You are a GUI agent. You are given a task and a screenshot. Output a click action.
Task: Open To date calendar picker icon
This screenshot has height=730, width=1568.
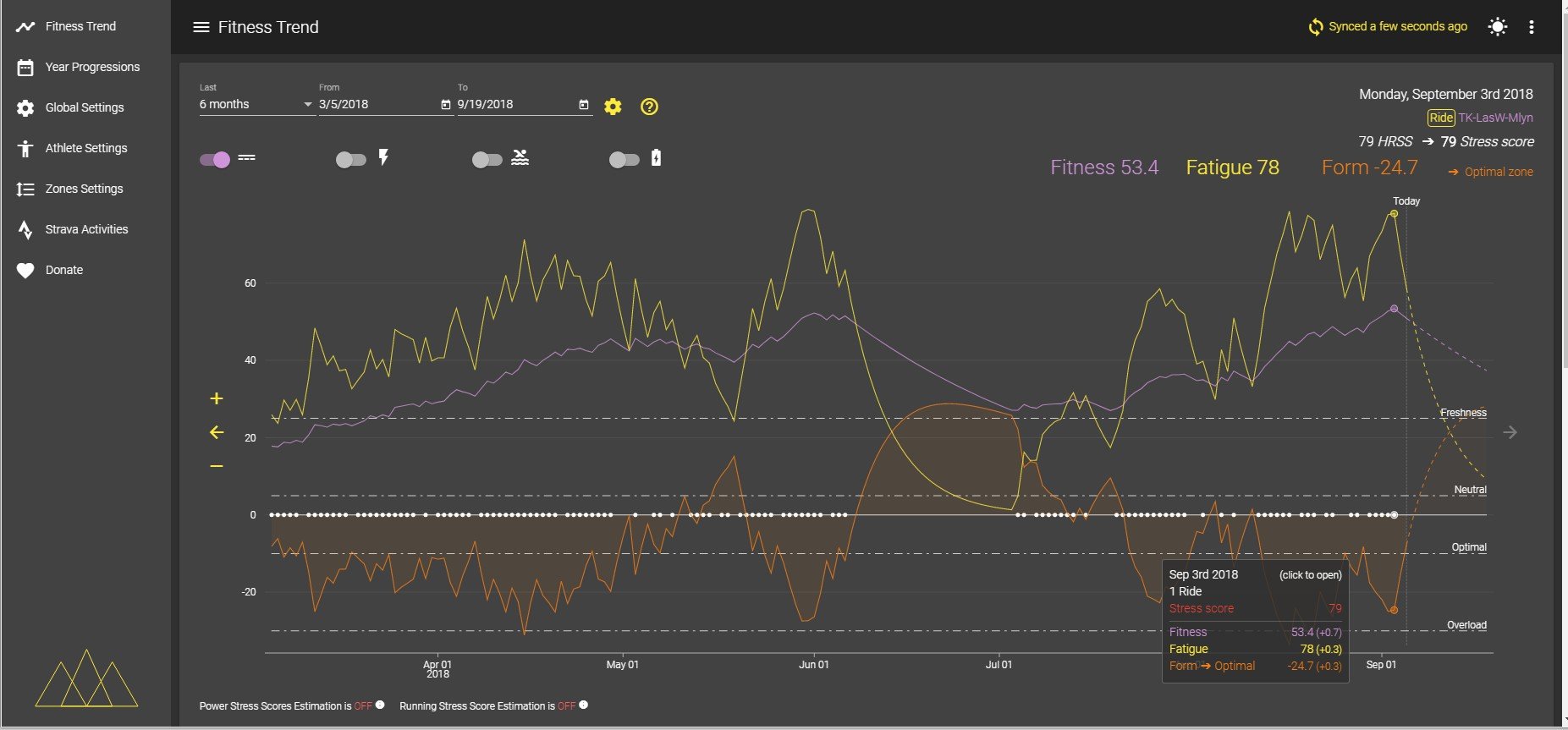click(583, 105)
